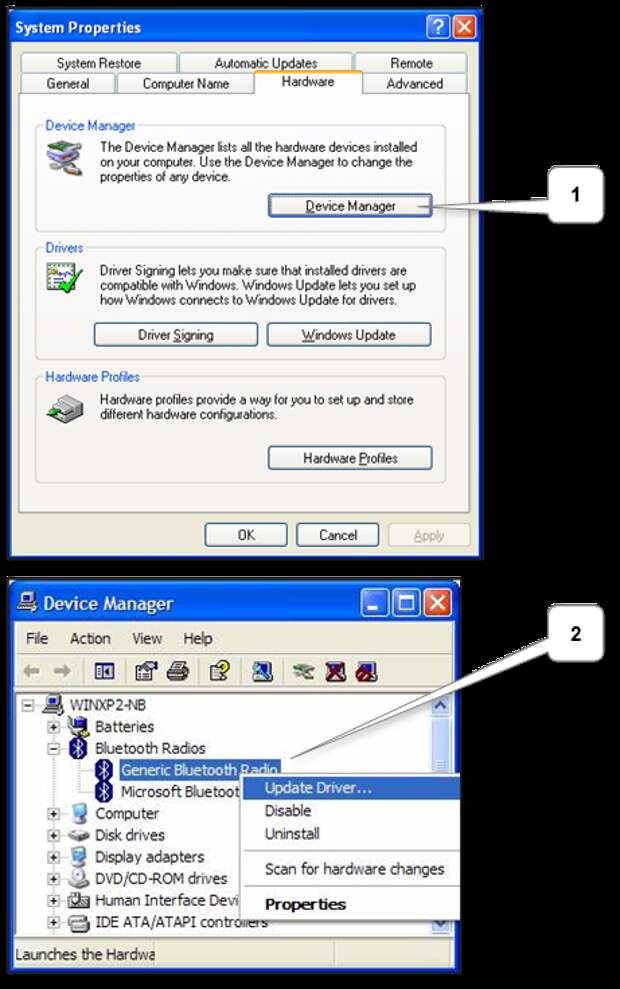The width and height of the screenshot is (620, 989).
Task: Click the Windows Update button
Action: coord(349,335)
